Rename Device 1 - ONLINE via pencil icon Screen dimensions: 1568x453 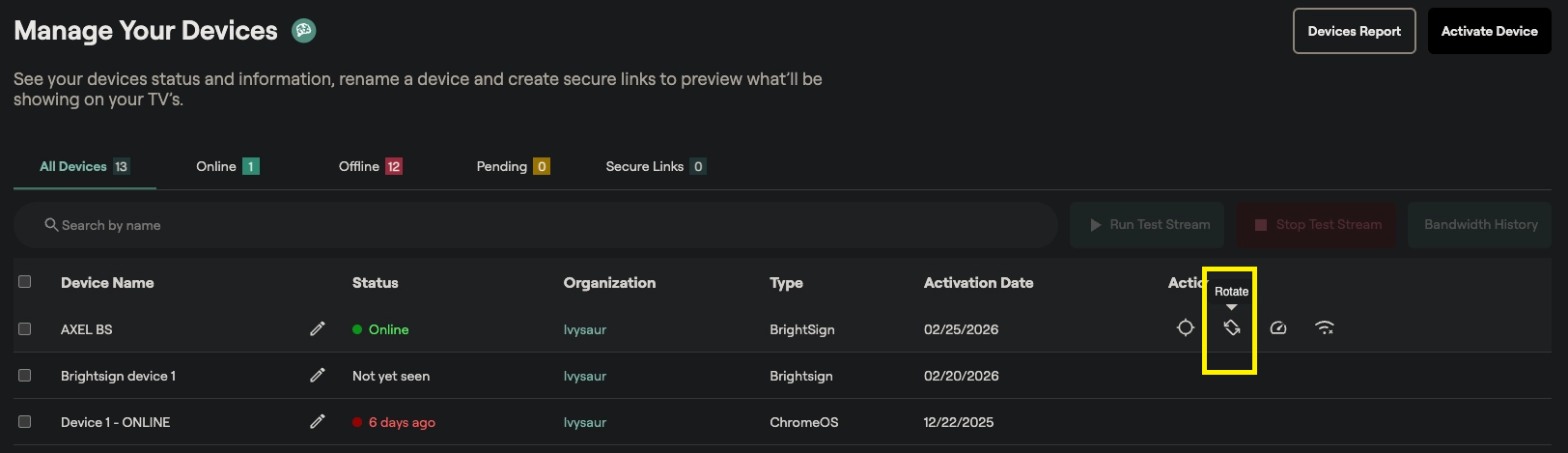click(317, 422)
